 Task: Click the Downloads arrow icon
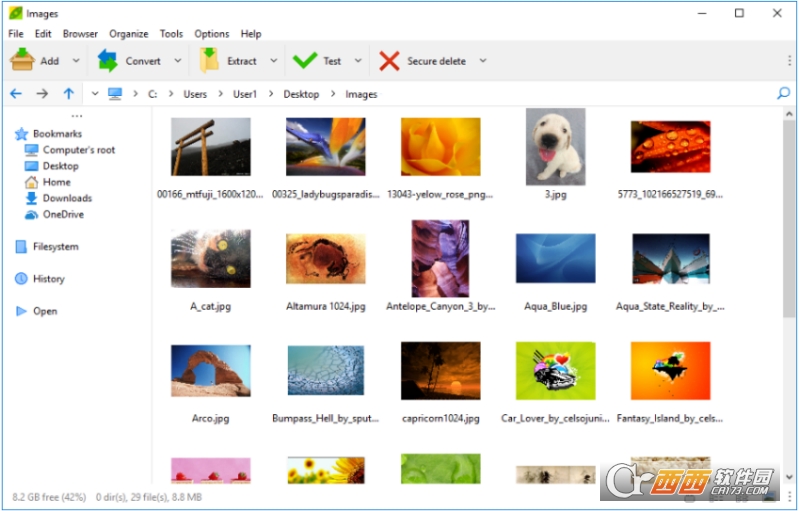coord(31,198)
